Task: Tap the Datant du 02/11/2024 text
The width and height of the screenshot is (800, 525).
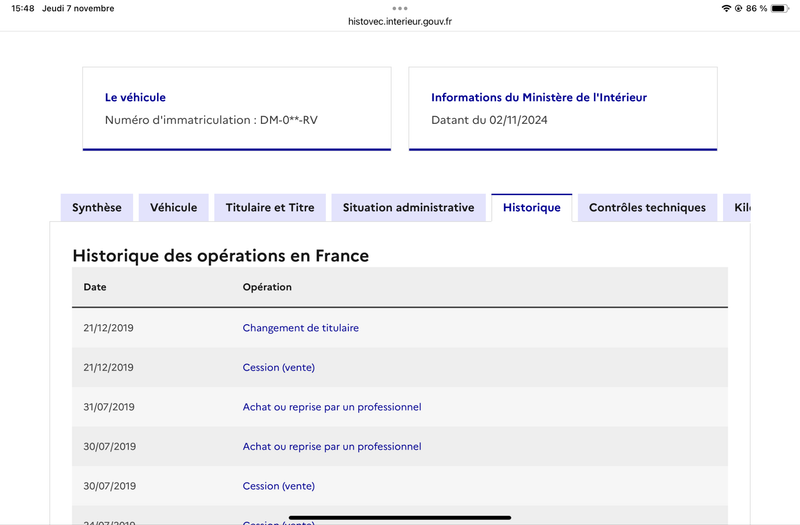Action: click(x=489, y=120)
